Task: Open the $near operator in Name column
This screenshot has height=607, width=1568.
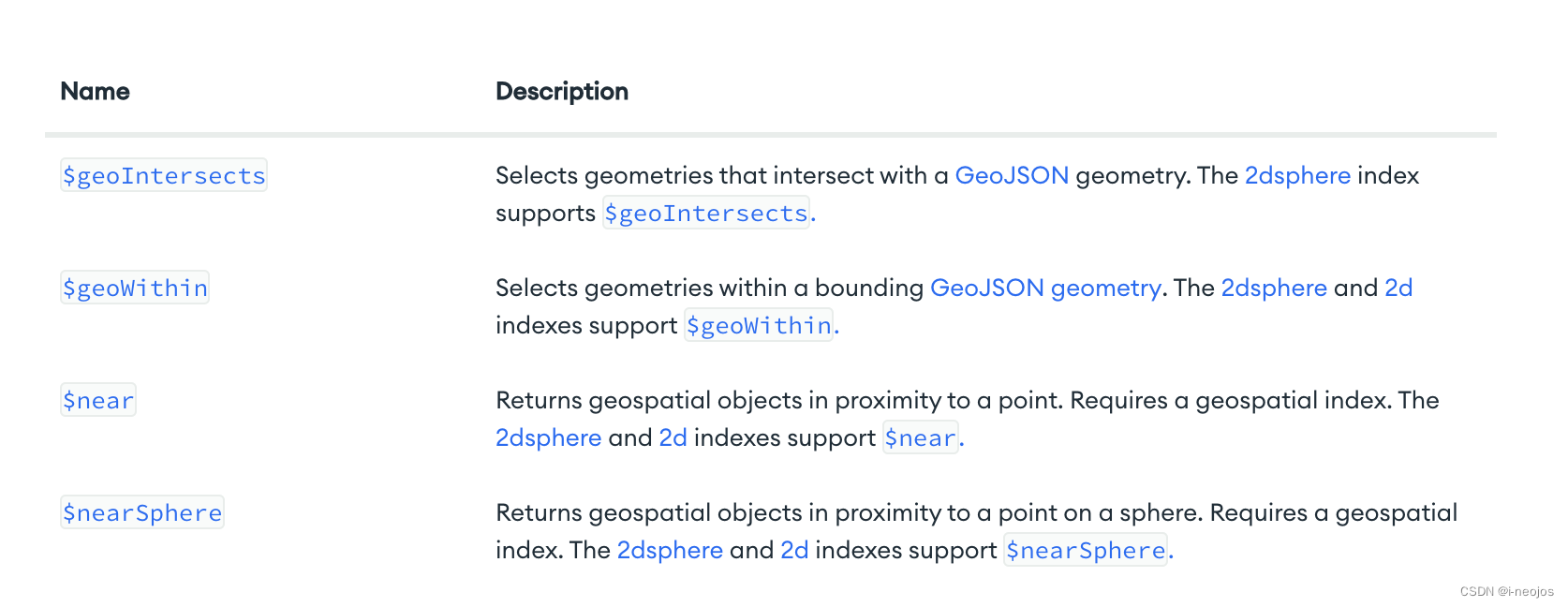Action: click(98, 400)
